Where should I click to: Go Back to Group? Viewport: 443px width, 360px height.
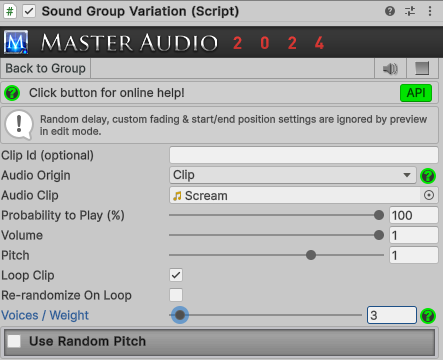[46, 69]
